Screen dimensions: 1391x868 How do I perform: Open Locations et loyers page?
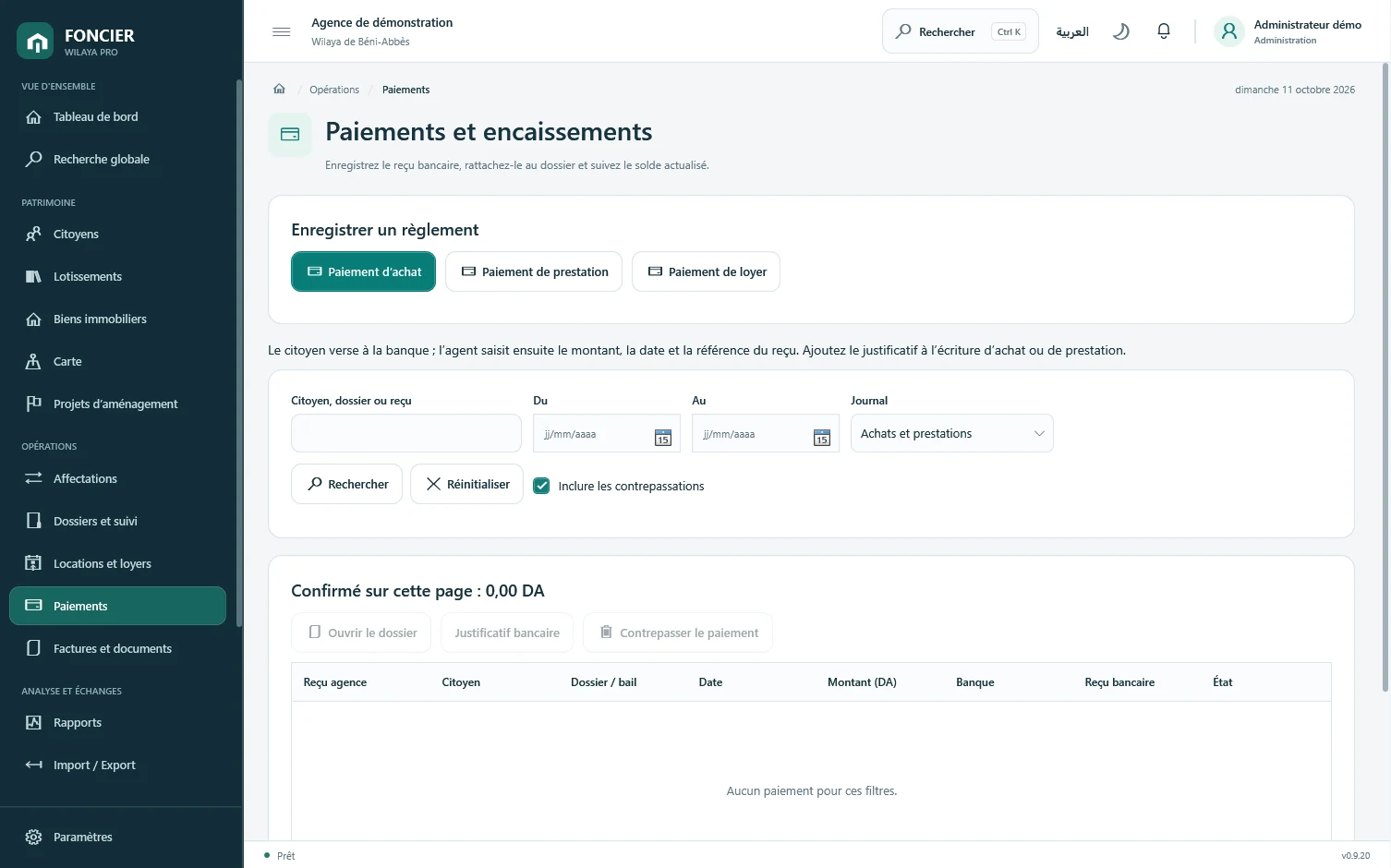117,564
